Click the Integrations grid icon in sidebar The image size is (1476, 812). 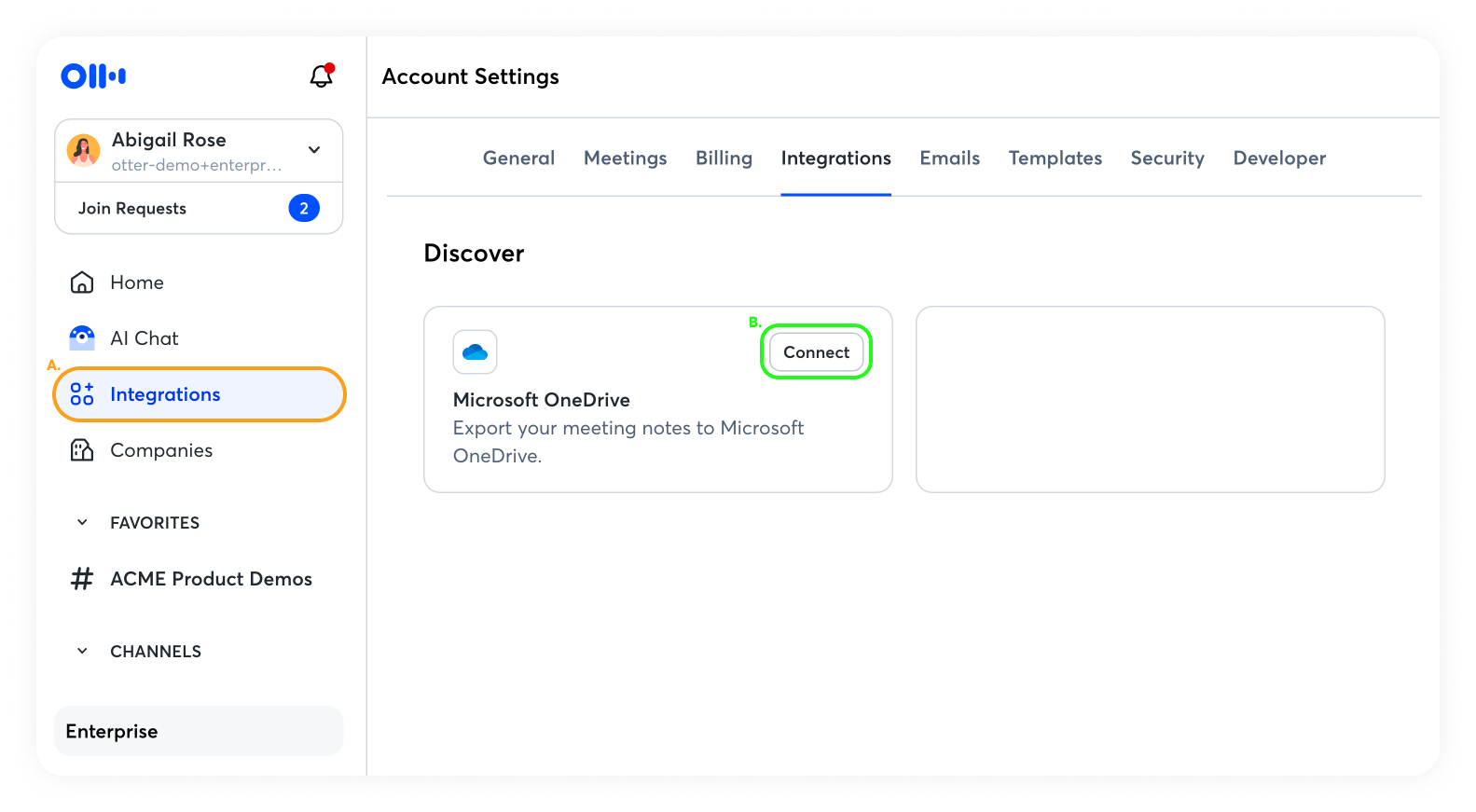tap(82, 394)
